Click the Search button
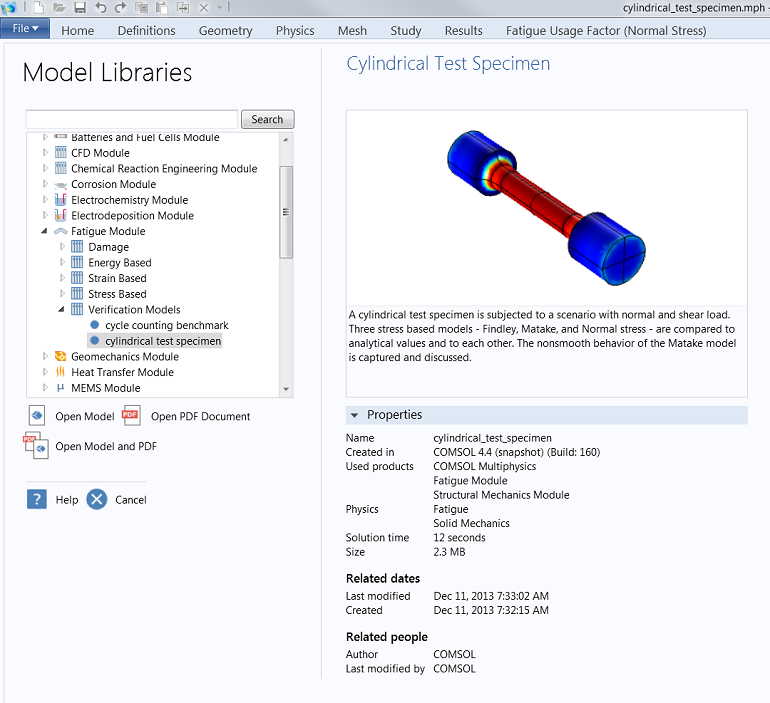The width and height of the screenshot is (770, 703). (x=267, y=119)
